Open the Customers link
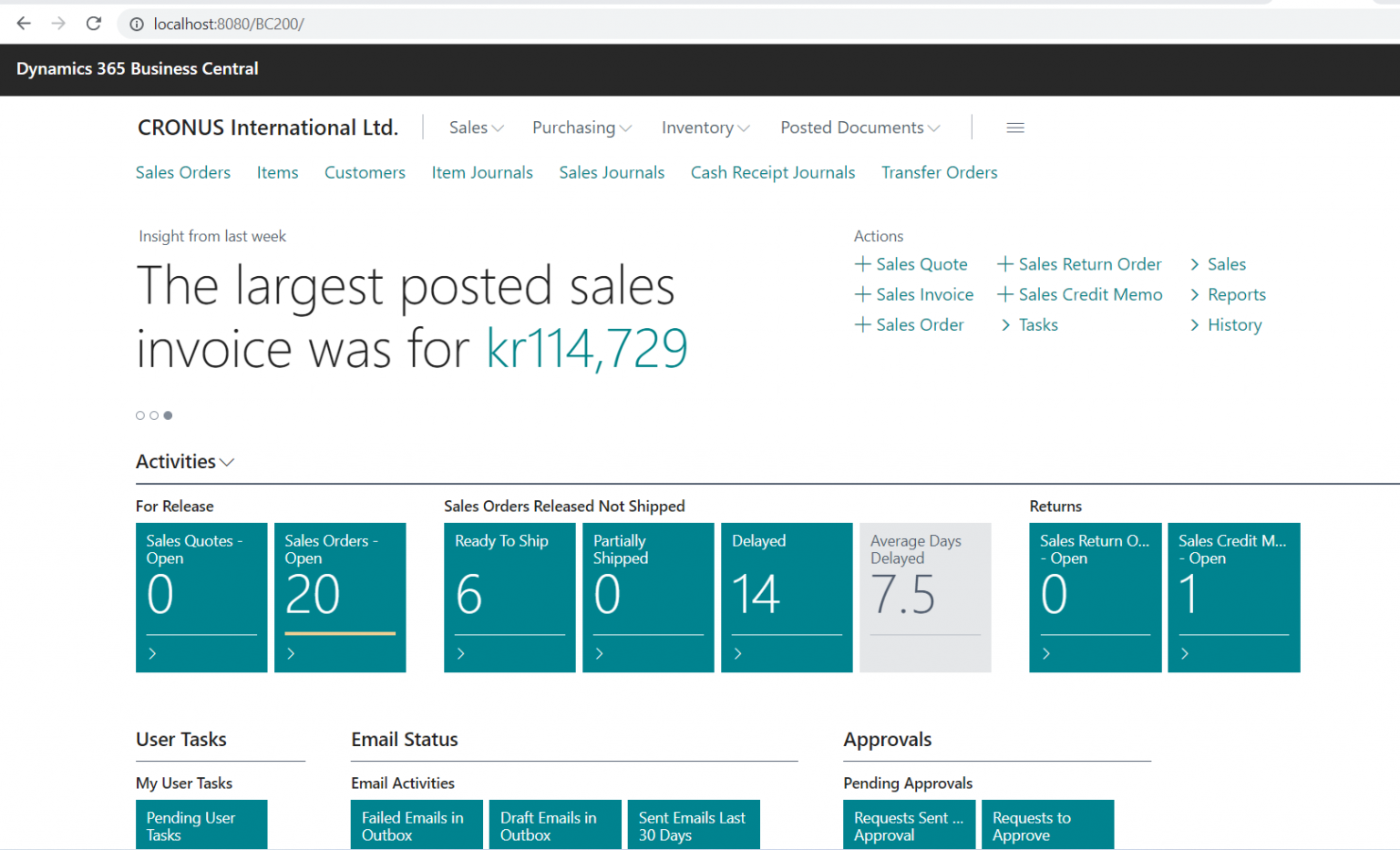The height and width of the screenshot is (850, 1400). click(x=365, y=172)
